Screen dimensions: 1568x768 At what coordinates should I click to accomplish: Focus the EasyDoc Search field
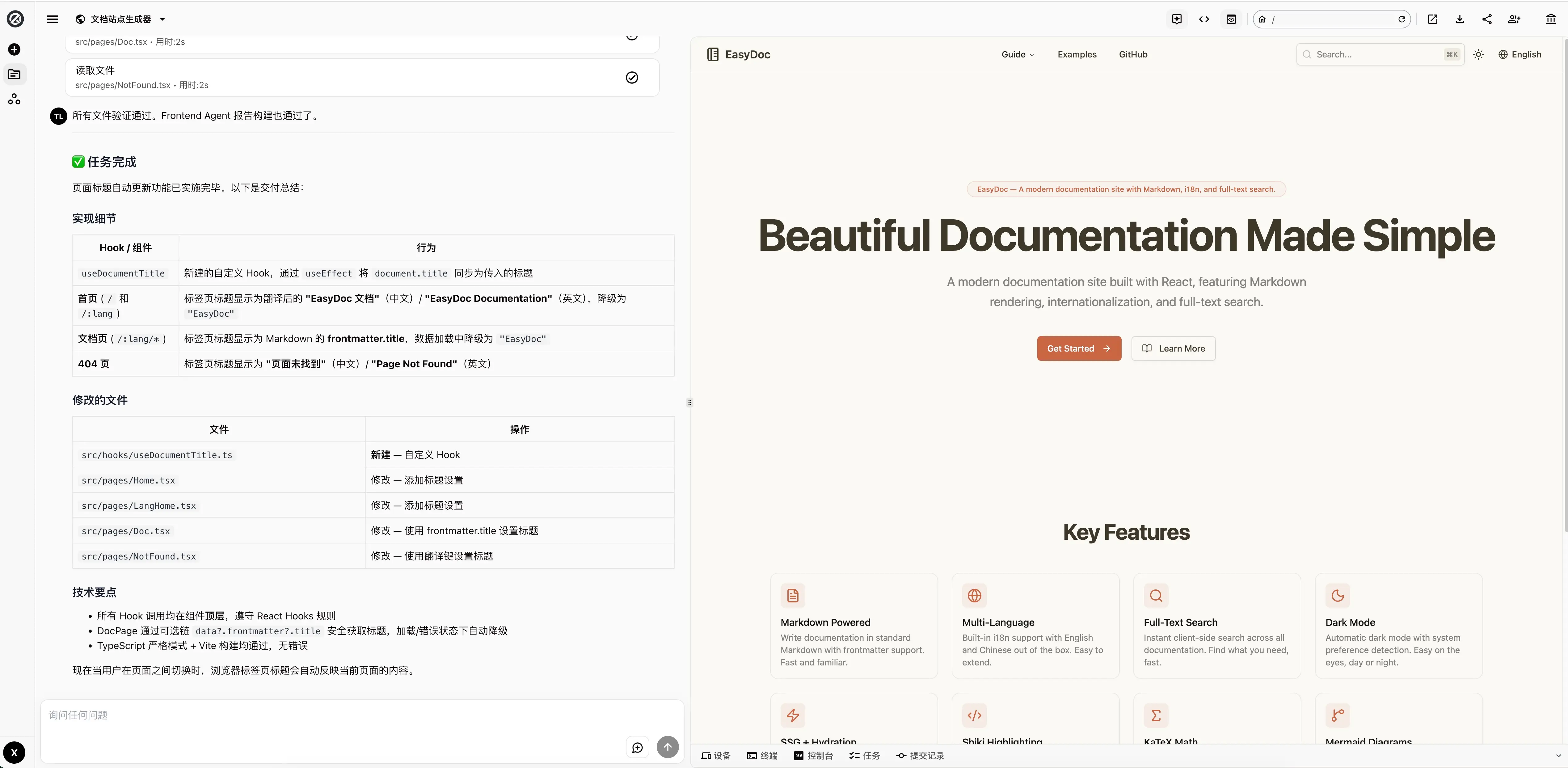click(x=1380, y=55)
